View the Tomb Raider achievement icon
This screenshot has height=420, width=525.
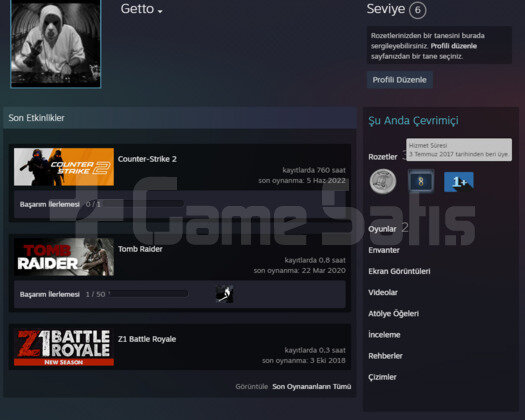(224, 294)
